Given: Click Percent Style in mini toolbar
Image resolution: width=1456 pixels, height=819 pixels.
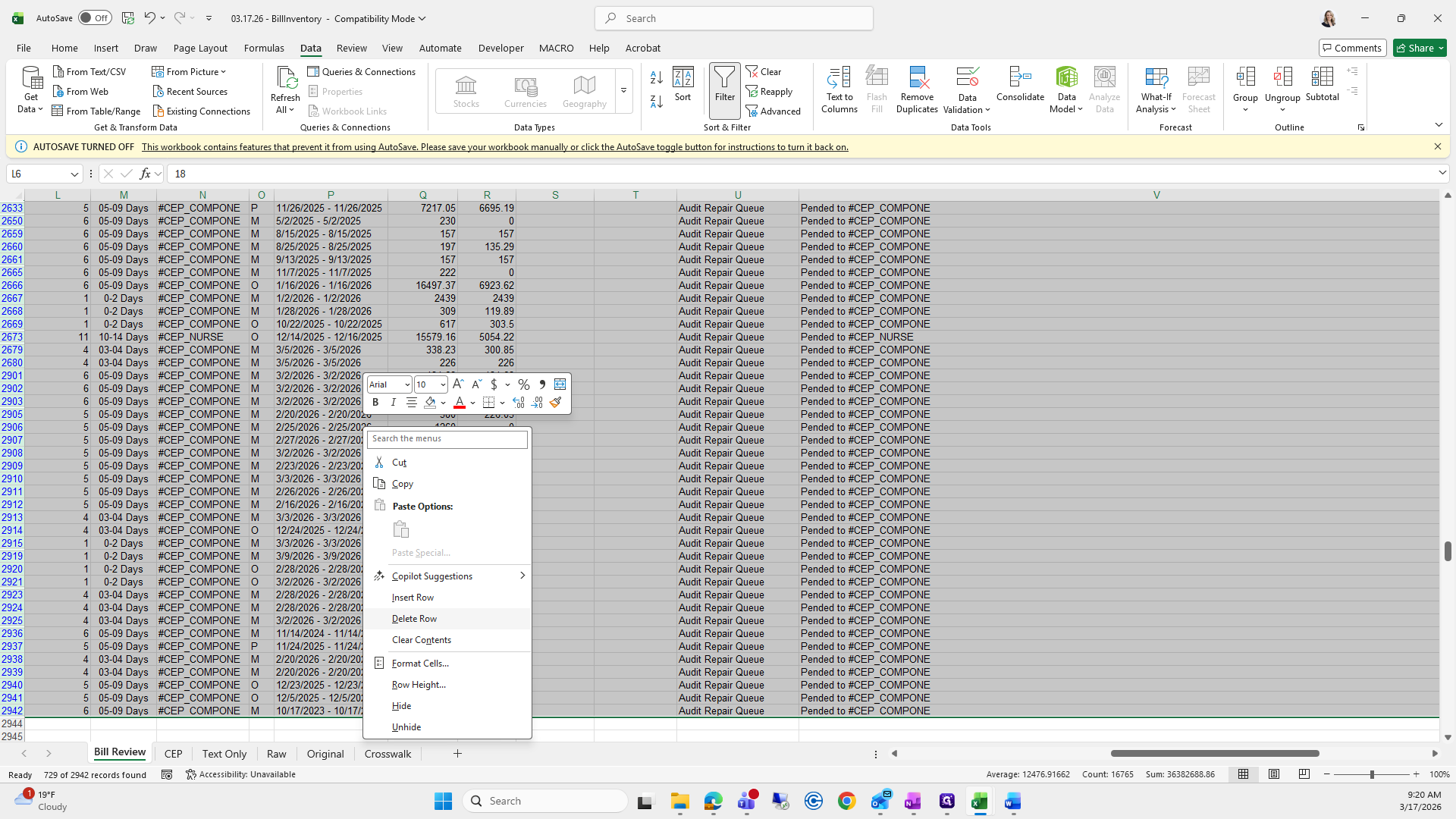Looking at the screenshot, I should coord(523,384).
